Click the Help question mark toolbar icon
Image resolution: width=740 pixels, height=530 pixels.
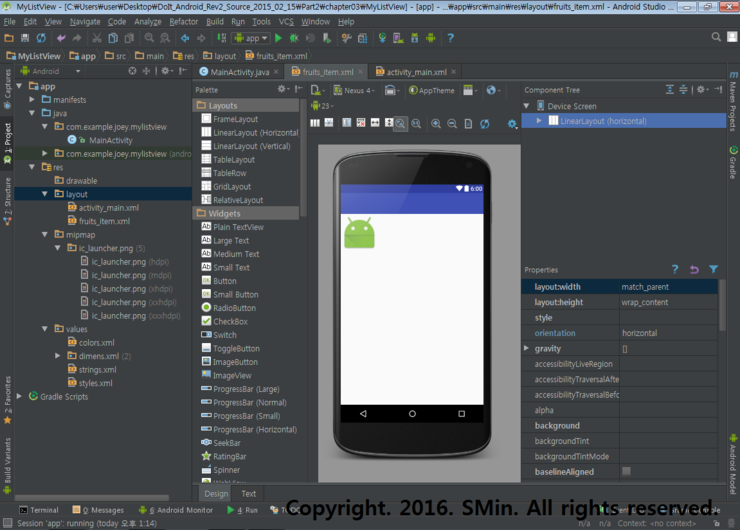coord(450,38)
